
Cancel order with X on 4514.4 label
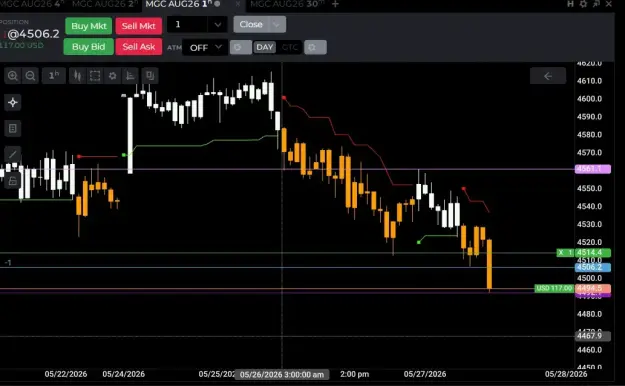(x=561, y=252)
